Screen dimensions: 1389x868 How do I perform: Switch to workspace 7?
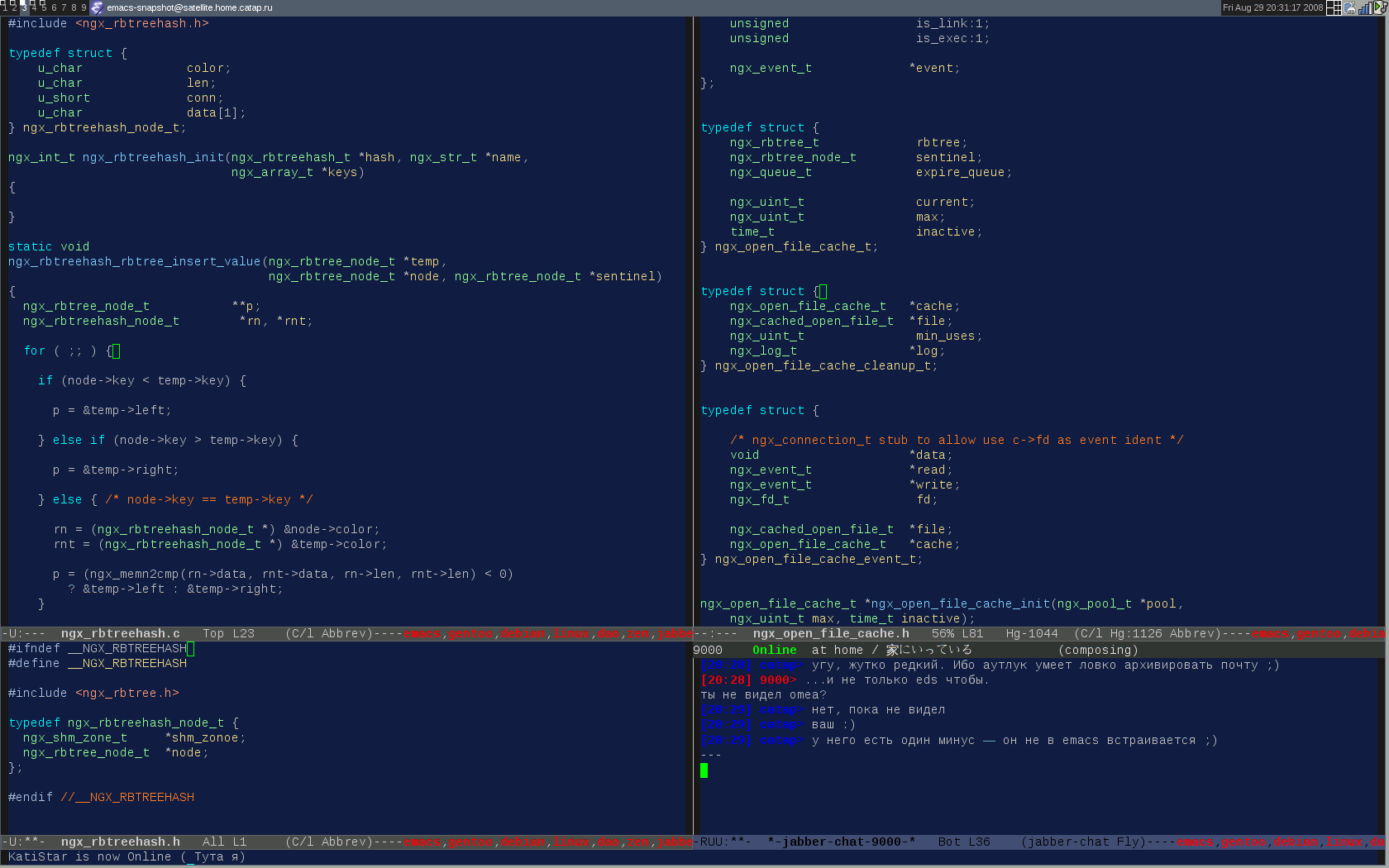(x=64, y=7)
